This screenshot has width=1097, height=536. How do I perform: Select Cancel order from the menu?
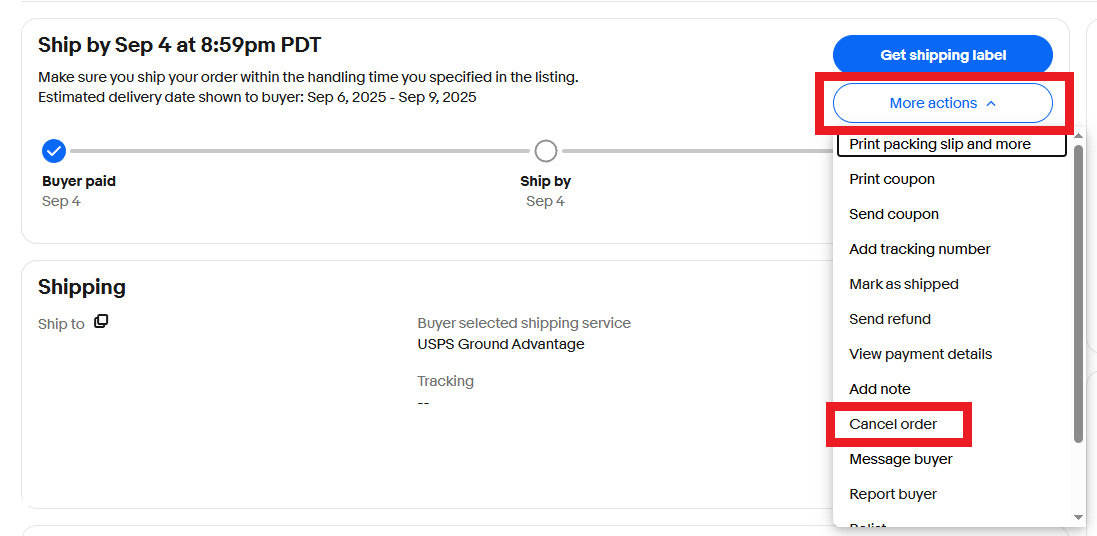(893, 424)
